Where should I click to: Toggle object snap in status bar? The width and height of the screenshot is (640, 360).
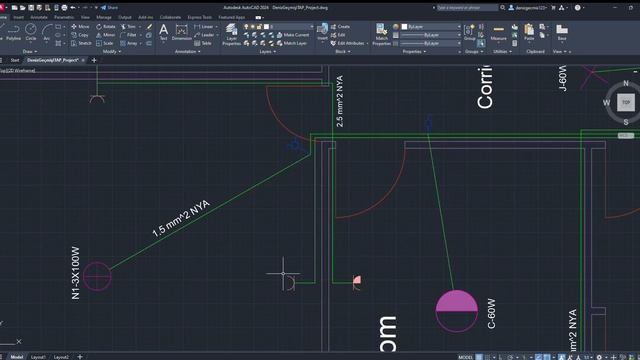pyautogui.click(x=547, y=357)
